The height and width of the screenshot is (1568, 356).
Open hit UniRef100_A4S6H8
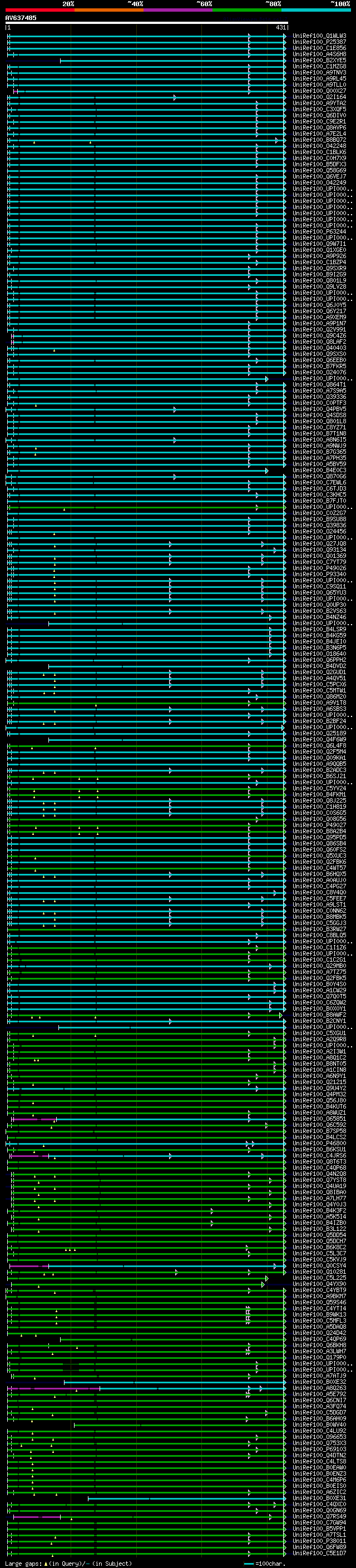(319, 54)
